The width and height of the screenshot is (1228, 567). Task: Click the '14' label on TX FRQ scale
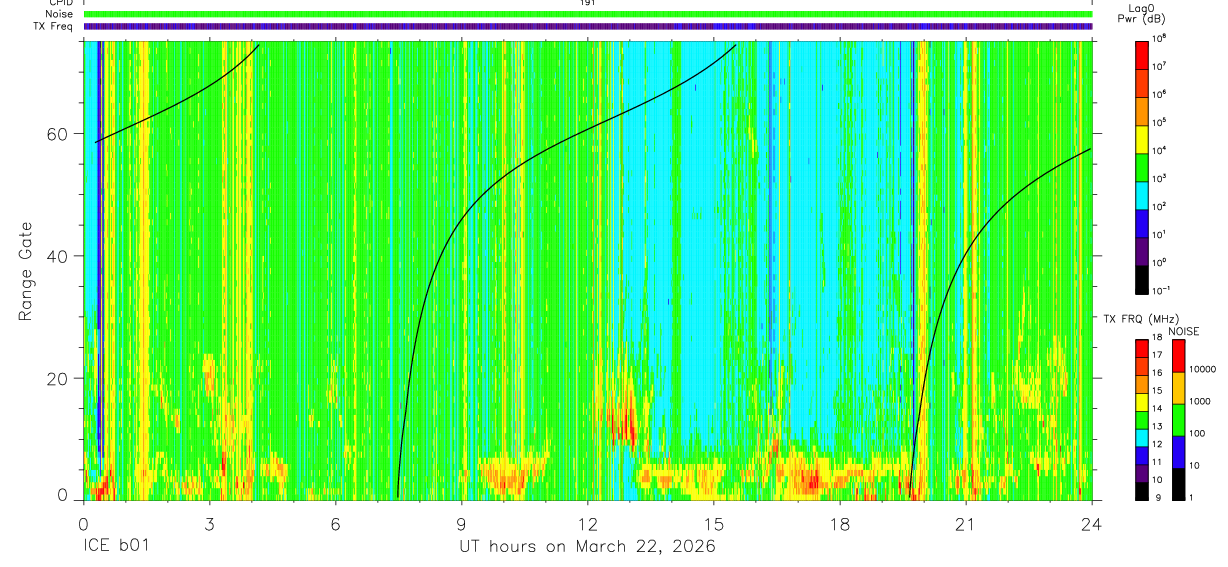(x=1158, y=409)
